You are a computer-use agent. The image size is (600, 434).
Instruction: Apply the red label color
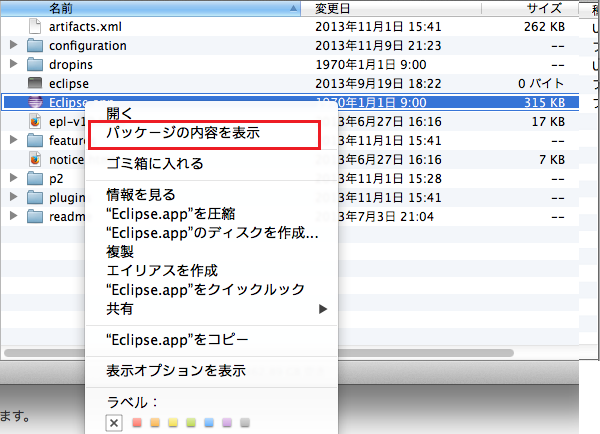137,423
